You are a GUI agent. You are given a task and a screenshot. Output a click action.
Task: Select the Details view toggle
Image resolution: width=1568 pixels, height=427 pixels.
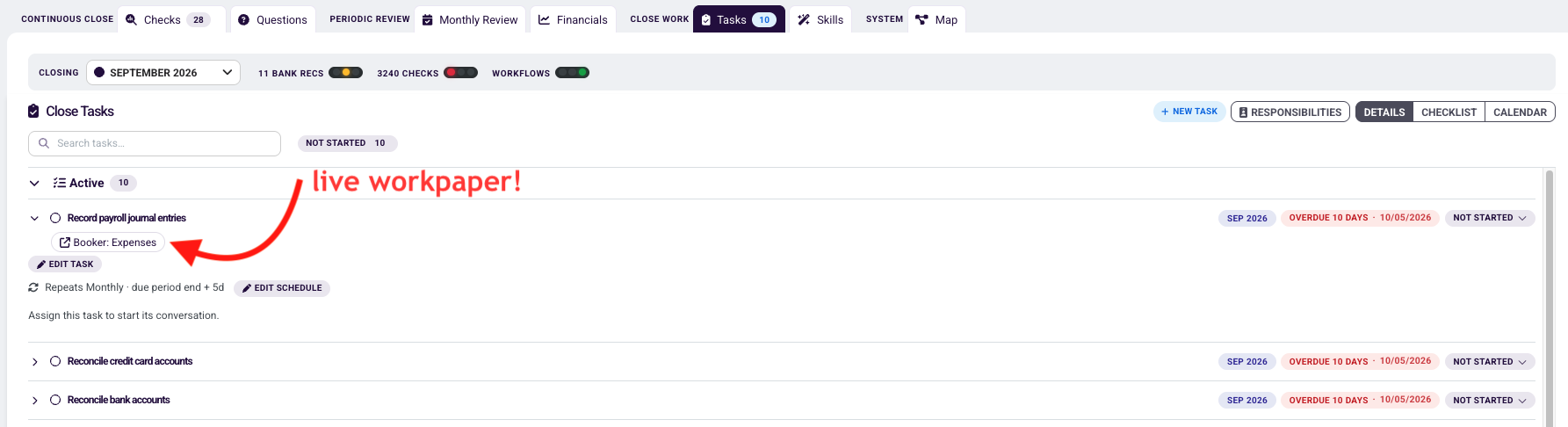[1384, 112]
